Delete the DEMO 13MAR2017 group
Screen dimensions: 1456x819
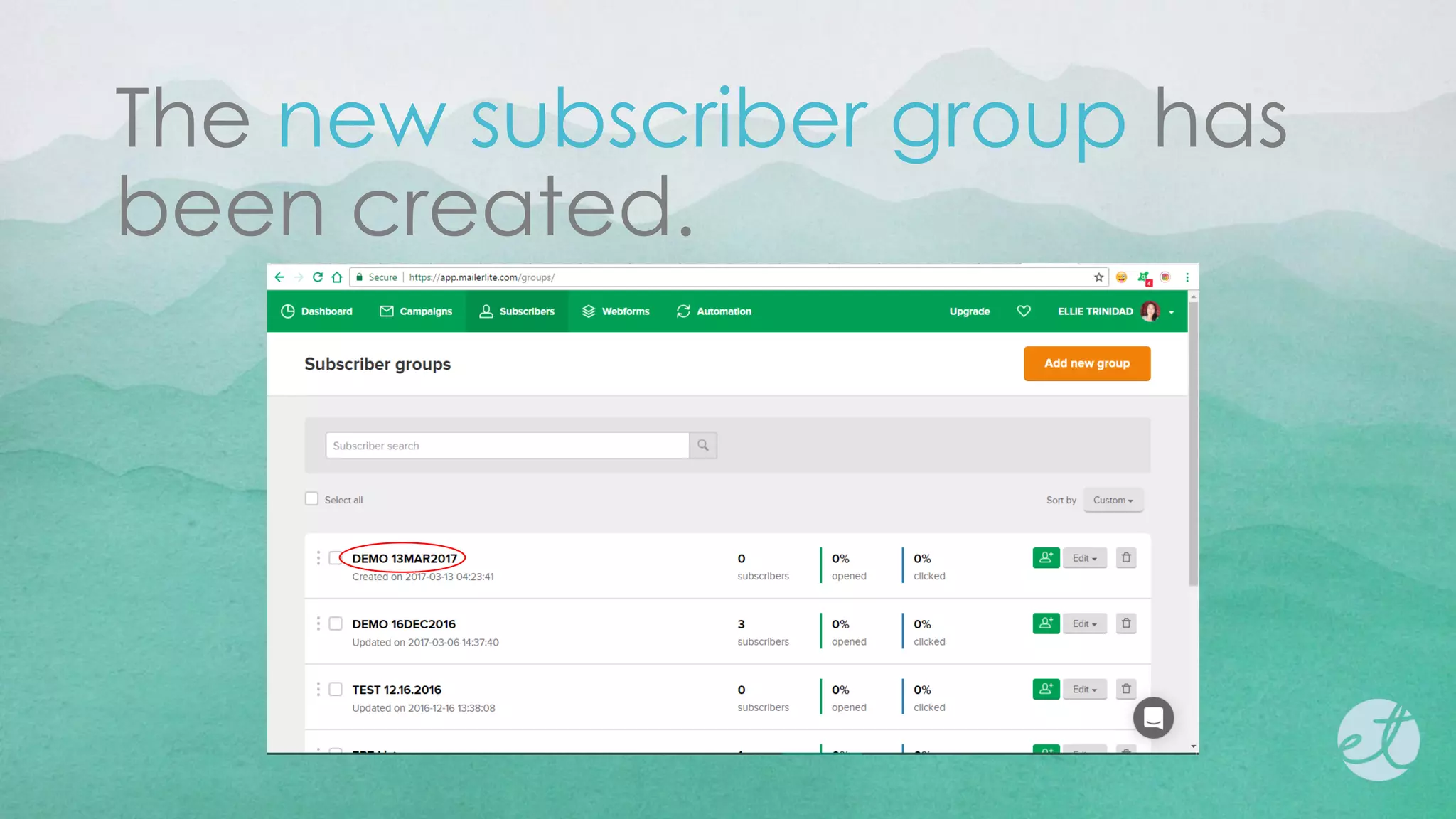1126,558
